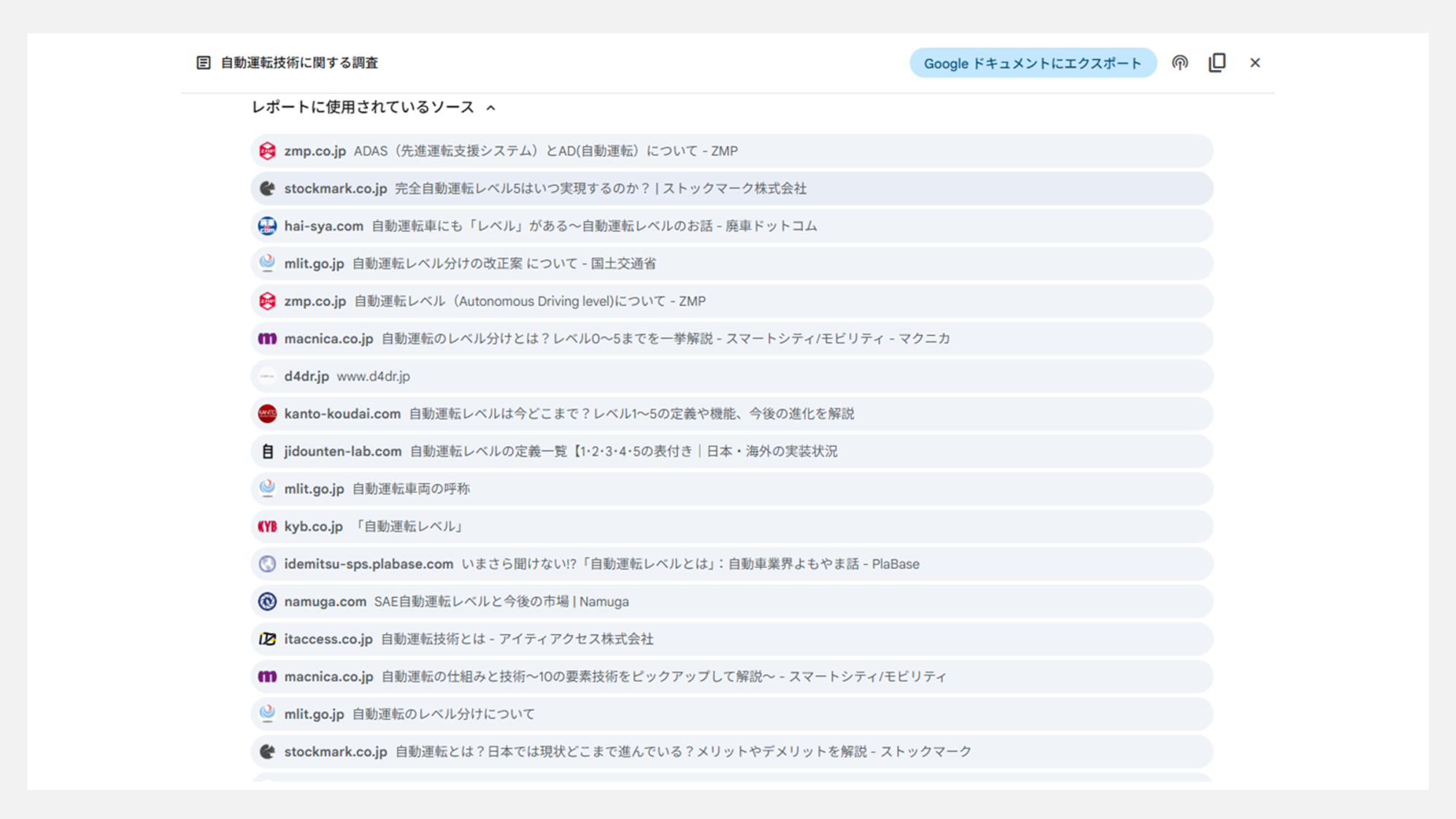
Task: Open the レベル0～5までを一挙解説 マクニカ source
Action: click(732, 339)
